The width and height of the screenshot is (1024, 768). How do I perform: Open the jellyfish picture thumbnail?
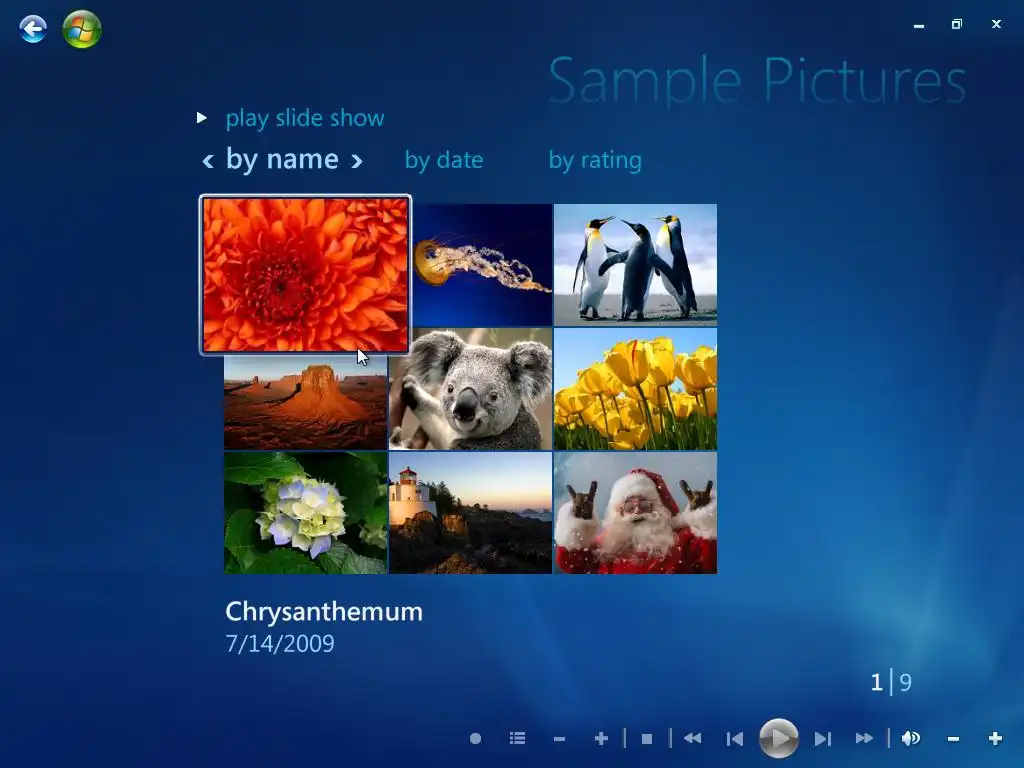click(x=482, y=265)
